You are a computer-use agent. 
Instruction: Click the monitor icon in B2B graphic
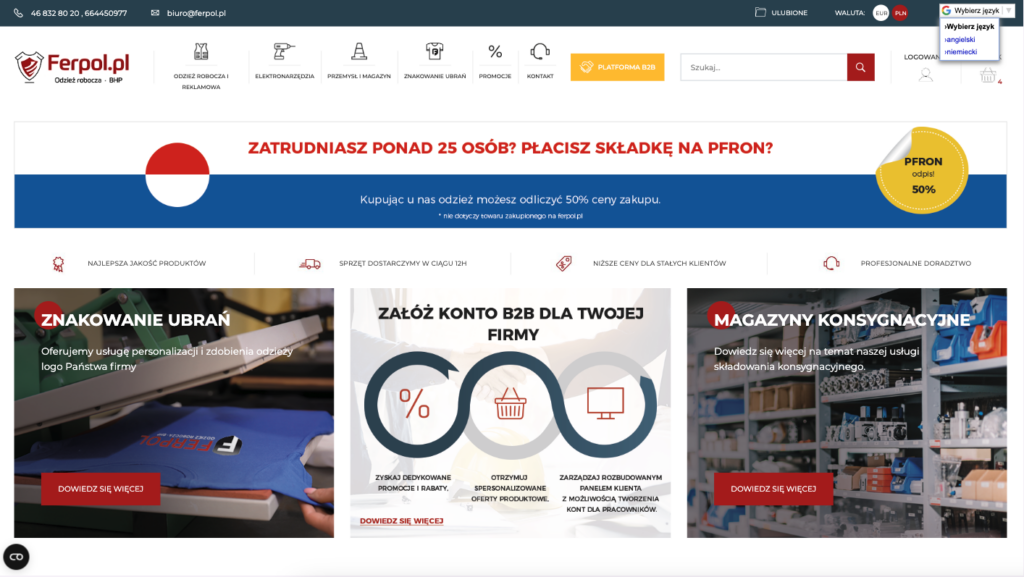pyautogui.click(x=605, y=403)
